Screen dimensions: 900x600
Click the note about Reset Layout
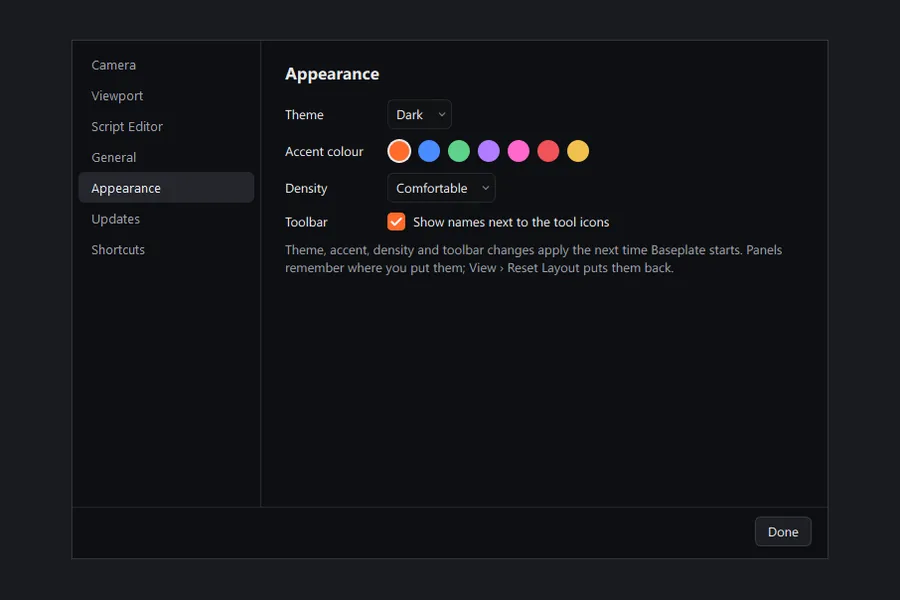tap(533, 259)
